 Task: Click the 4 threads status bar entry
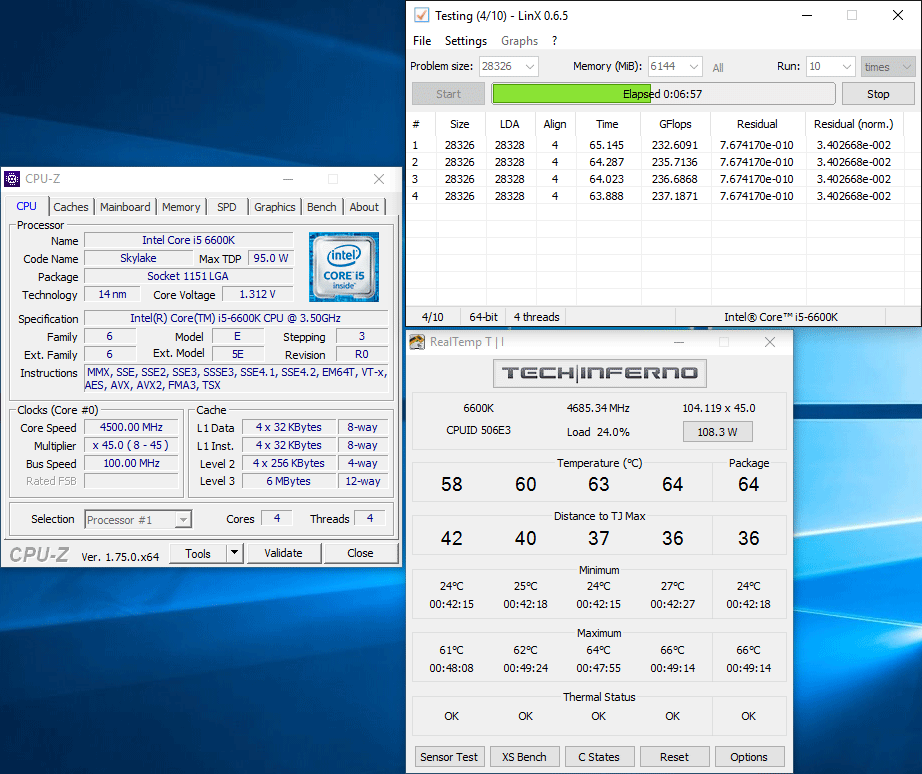[536, 317]
